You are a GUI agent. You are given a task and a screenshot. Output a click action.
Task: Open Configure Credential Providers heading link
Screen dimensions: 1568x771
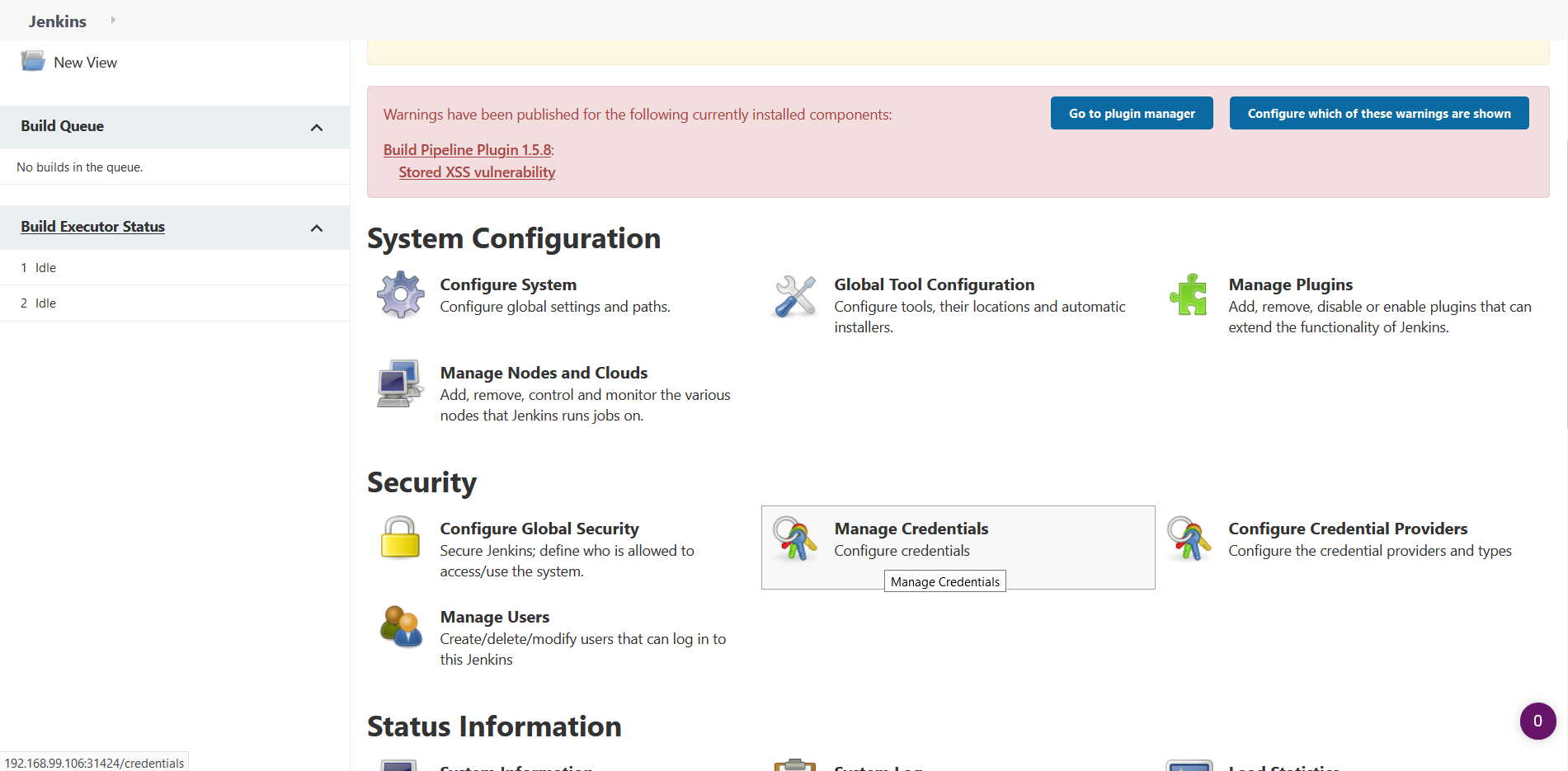click(1348, 529)
